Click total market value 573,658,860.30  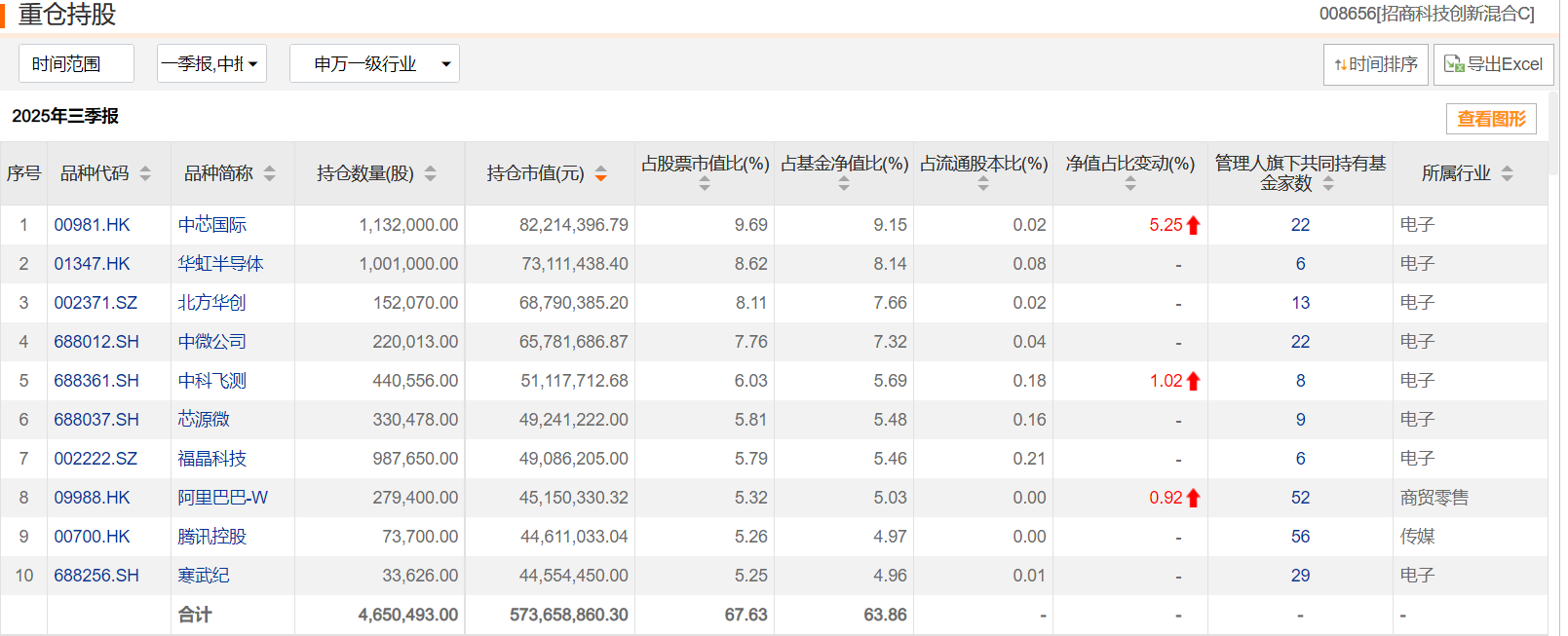tap(569, 615)
